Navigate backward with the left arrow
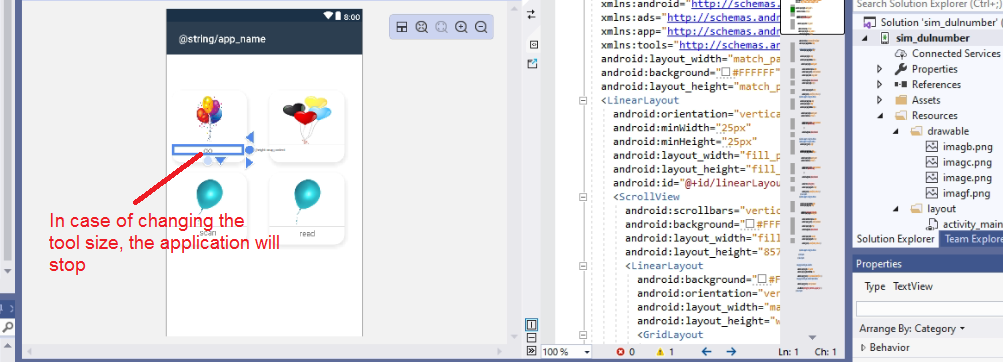The image size is (1003, 362). click(x=706, y=352)
